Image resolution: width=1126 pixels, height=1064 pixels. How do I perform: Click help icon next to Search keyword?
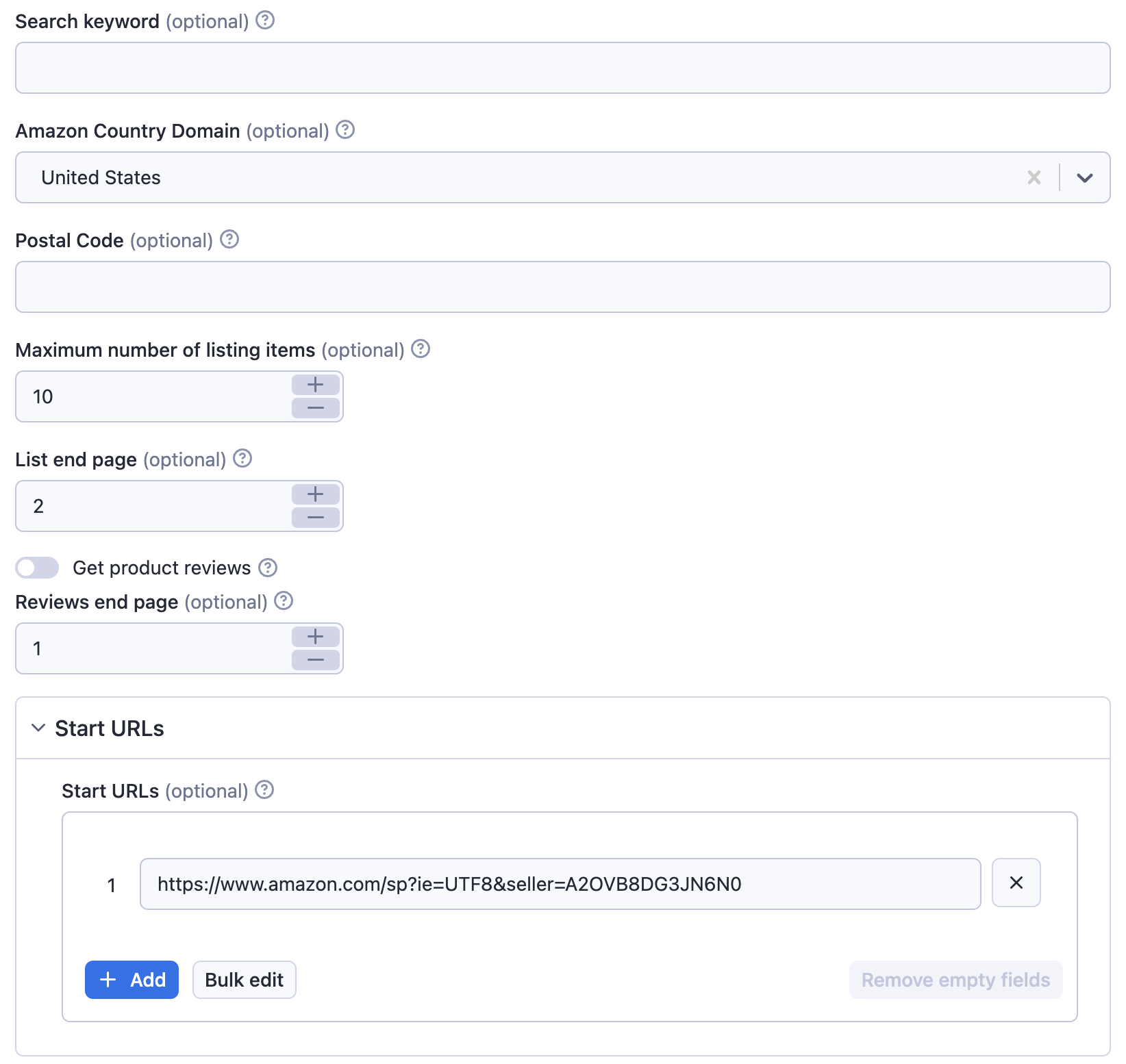265,21
